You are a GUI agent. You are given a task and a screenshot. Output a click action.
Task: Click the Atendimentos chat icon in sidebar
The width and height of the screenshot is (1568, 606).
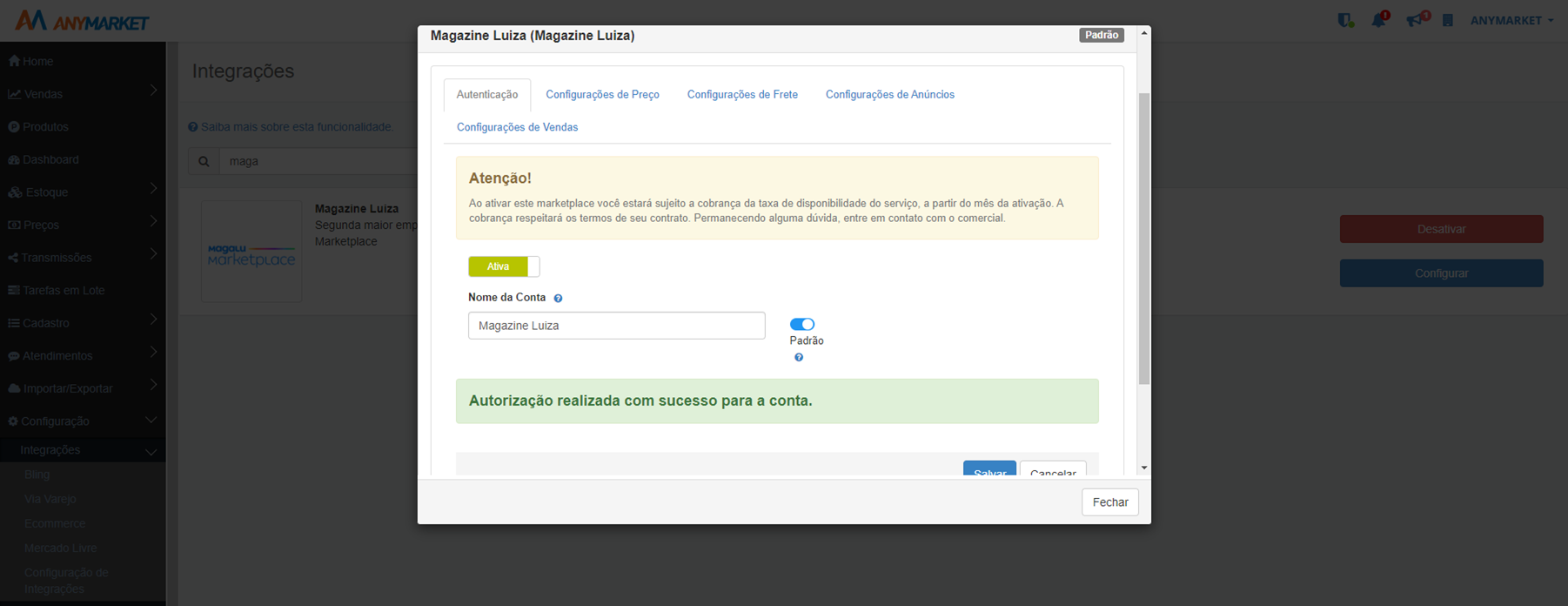tap(14, 356)
